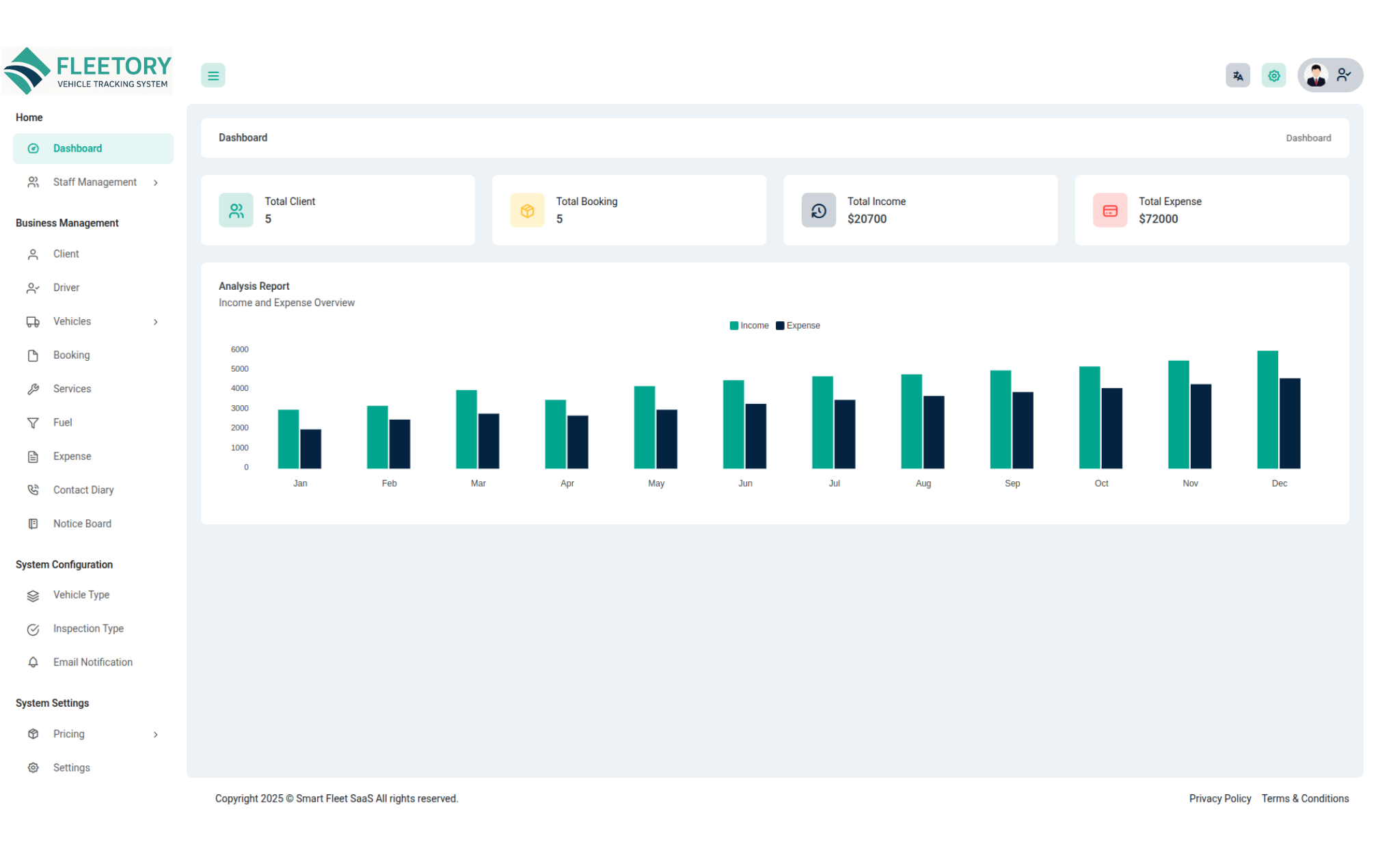Open the teal settings gear in header

pyautogui.click(x=1274, y=76)
